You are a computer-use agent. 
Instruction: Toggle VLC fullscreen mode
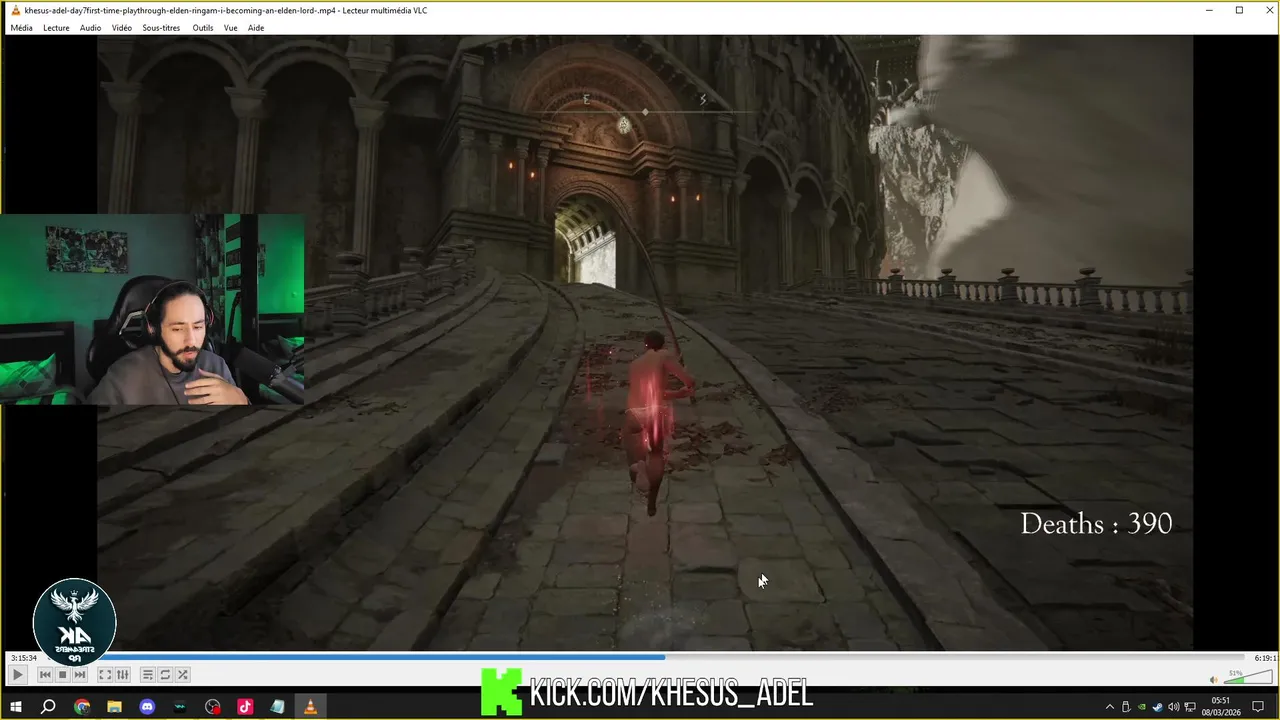[x=105, y=675]
